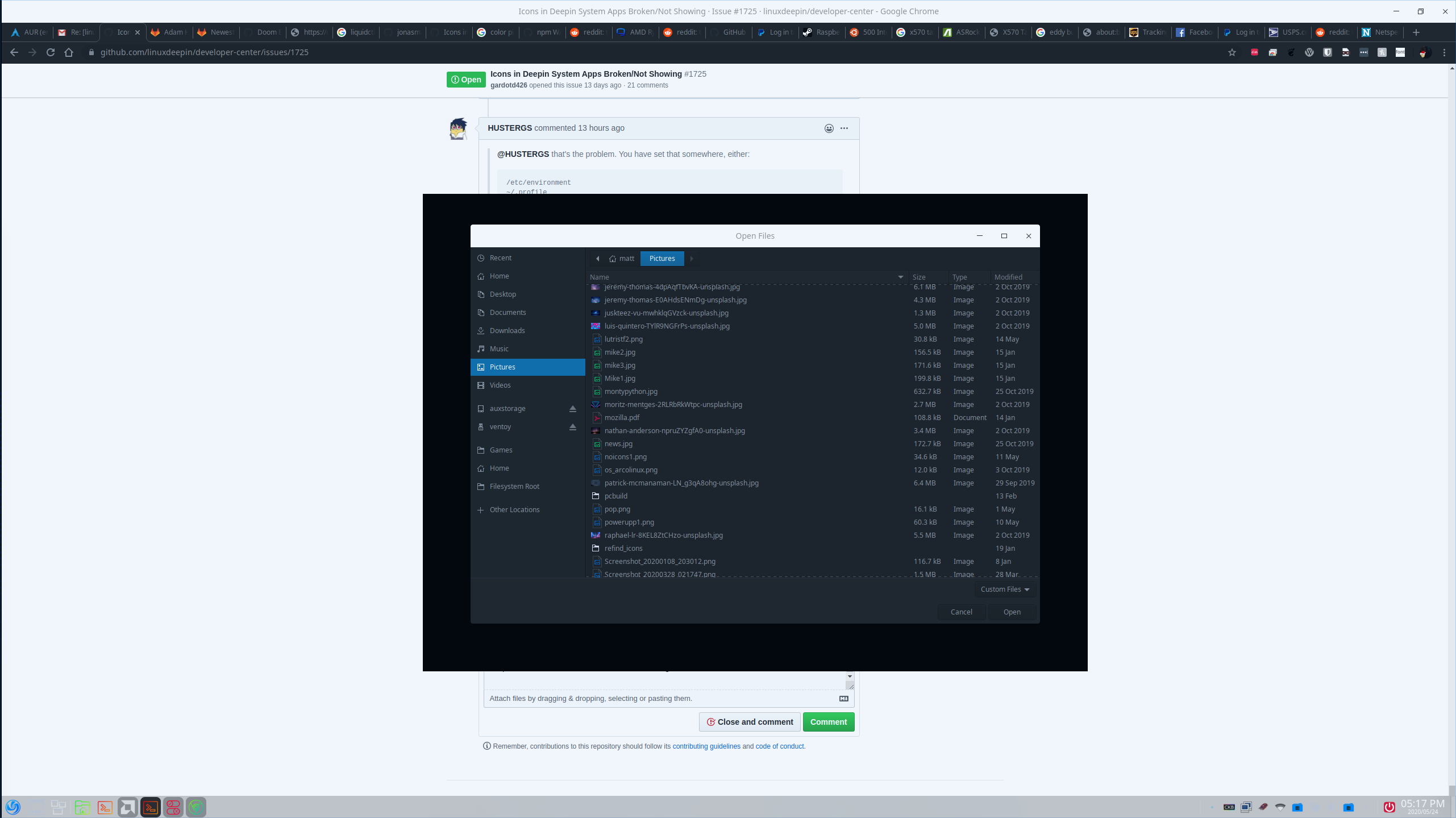The width and height of the screenshot is (1456, 818).
Task: Open the contributing guidelines link
Action: click(x=708, y=746)
